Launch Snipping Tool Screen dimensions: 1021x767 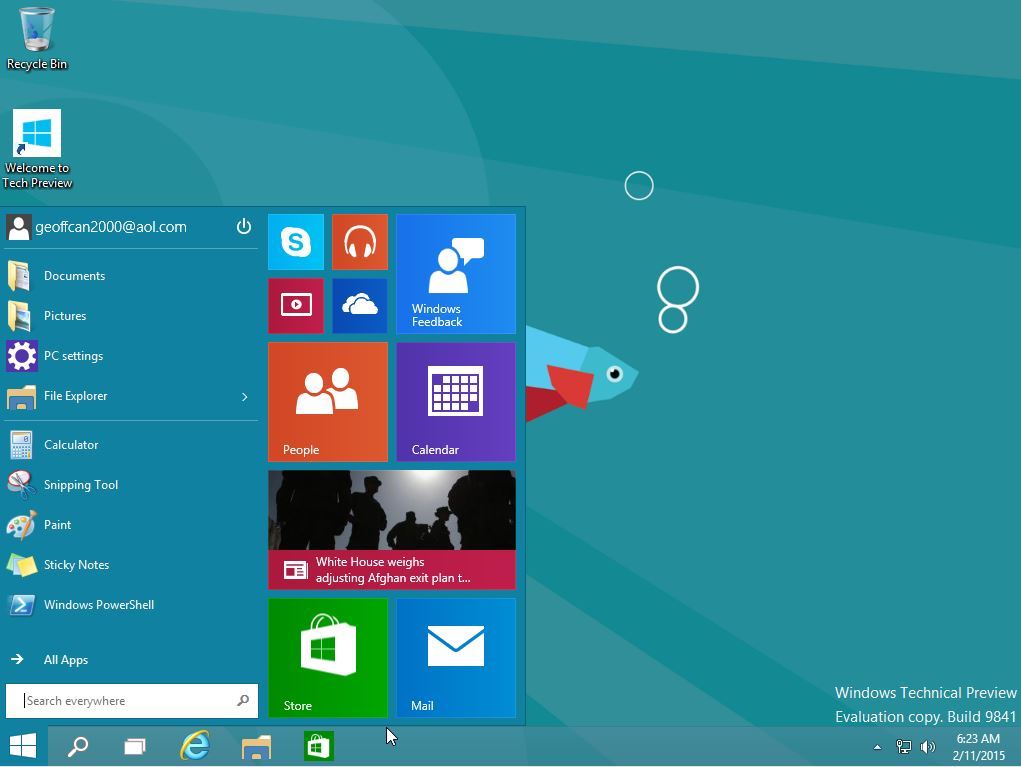132,485
